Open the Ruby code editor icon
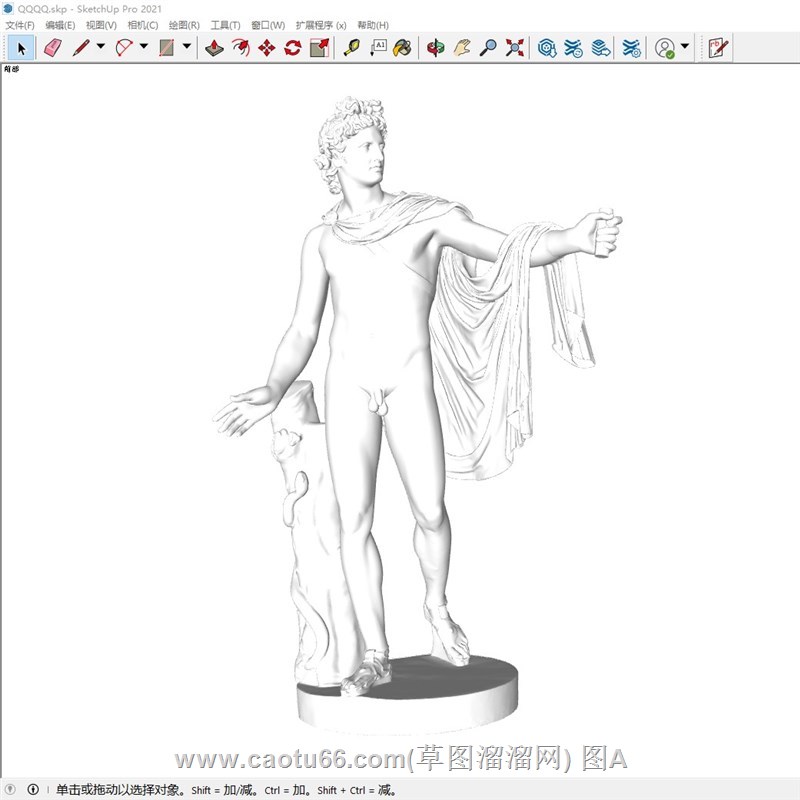The height and width of the screenshot is (800, 800). point(717,47)
